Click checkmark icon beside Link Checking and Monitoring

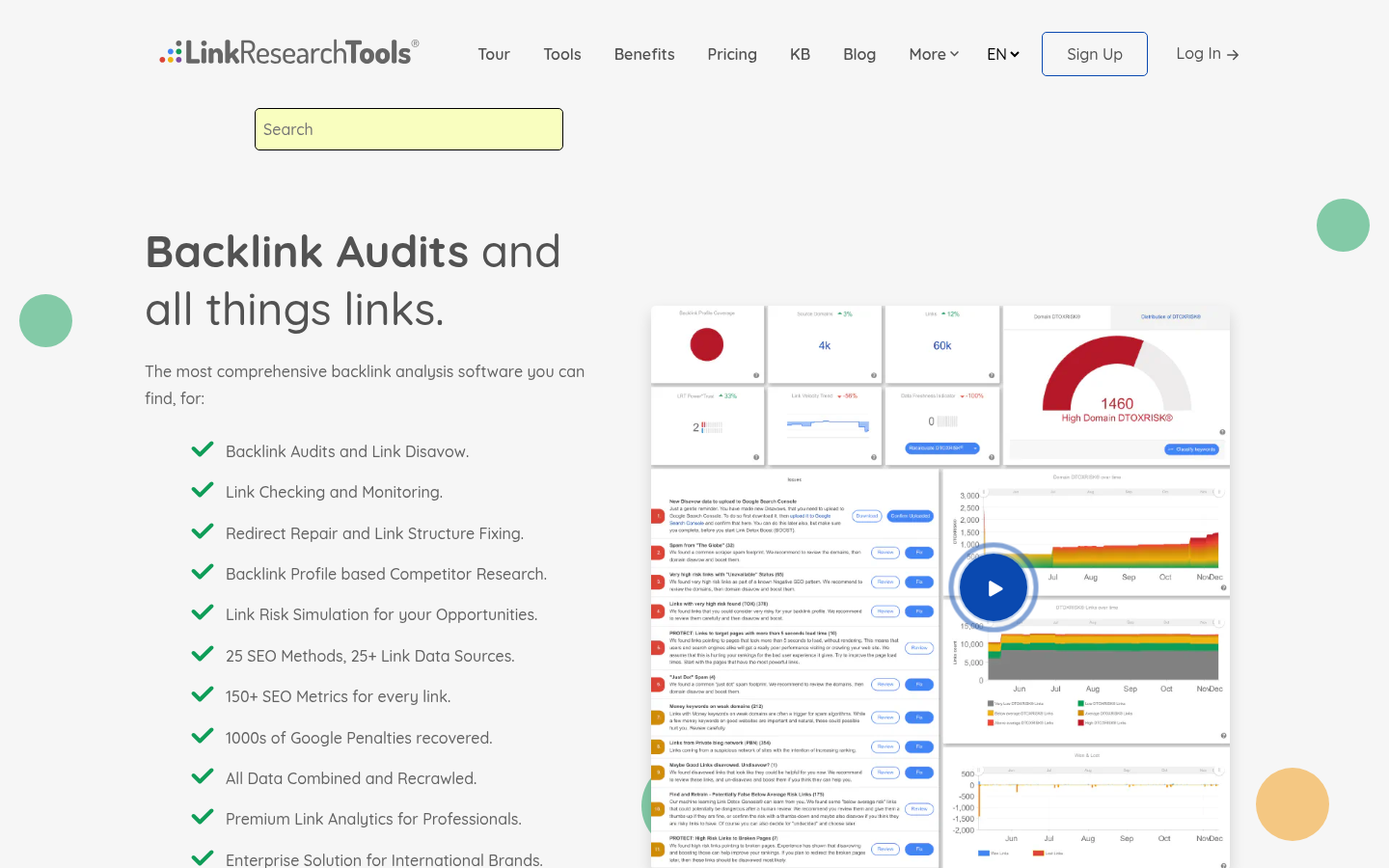203,490
